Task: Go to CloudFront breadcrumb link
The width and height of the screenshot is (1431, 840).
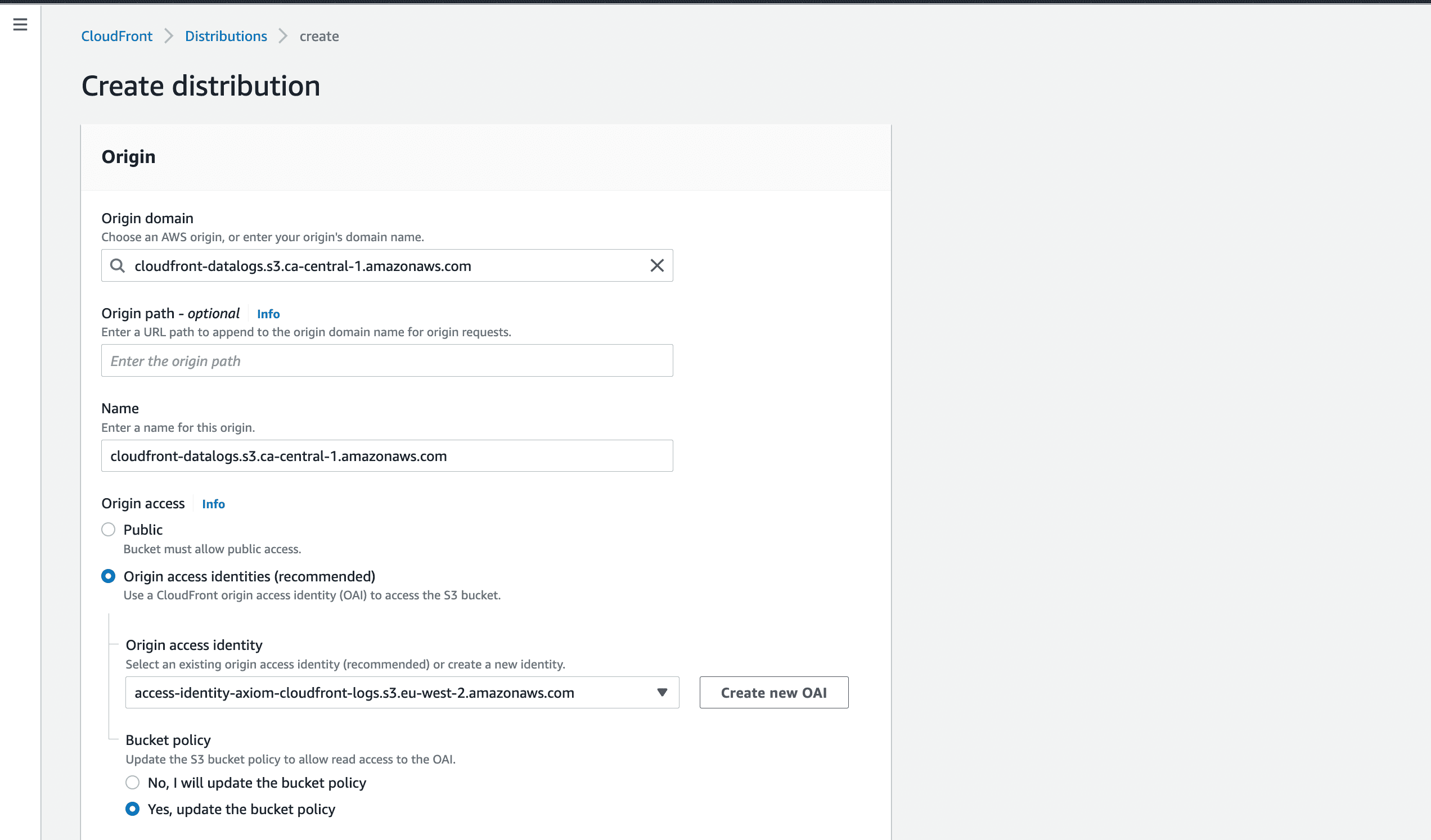Action: pyautogui.click(x=116, y=37)
